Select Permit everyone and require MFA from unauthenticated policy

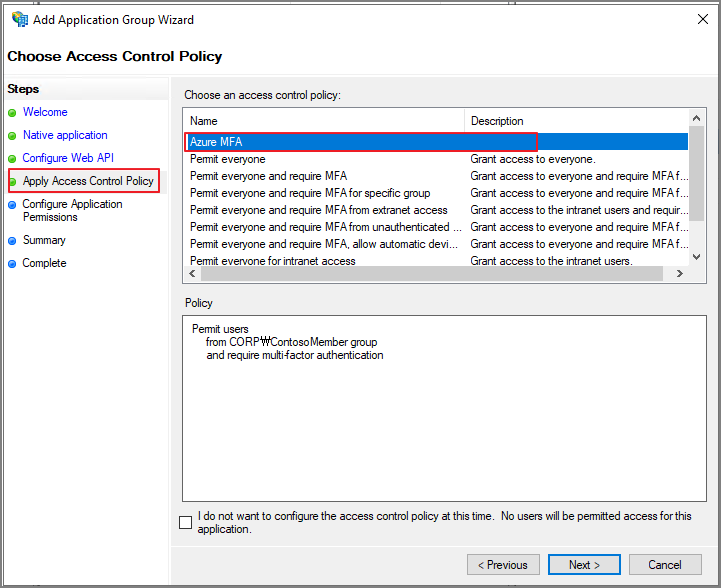coord(326,227)
